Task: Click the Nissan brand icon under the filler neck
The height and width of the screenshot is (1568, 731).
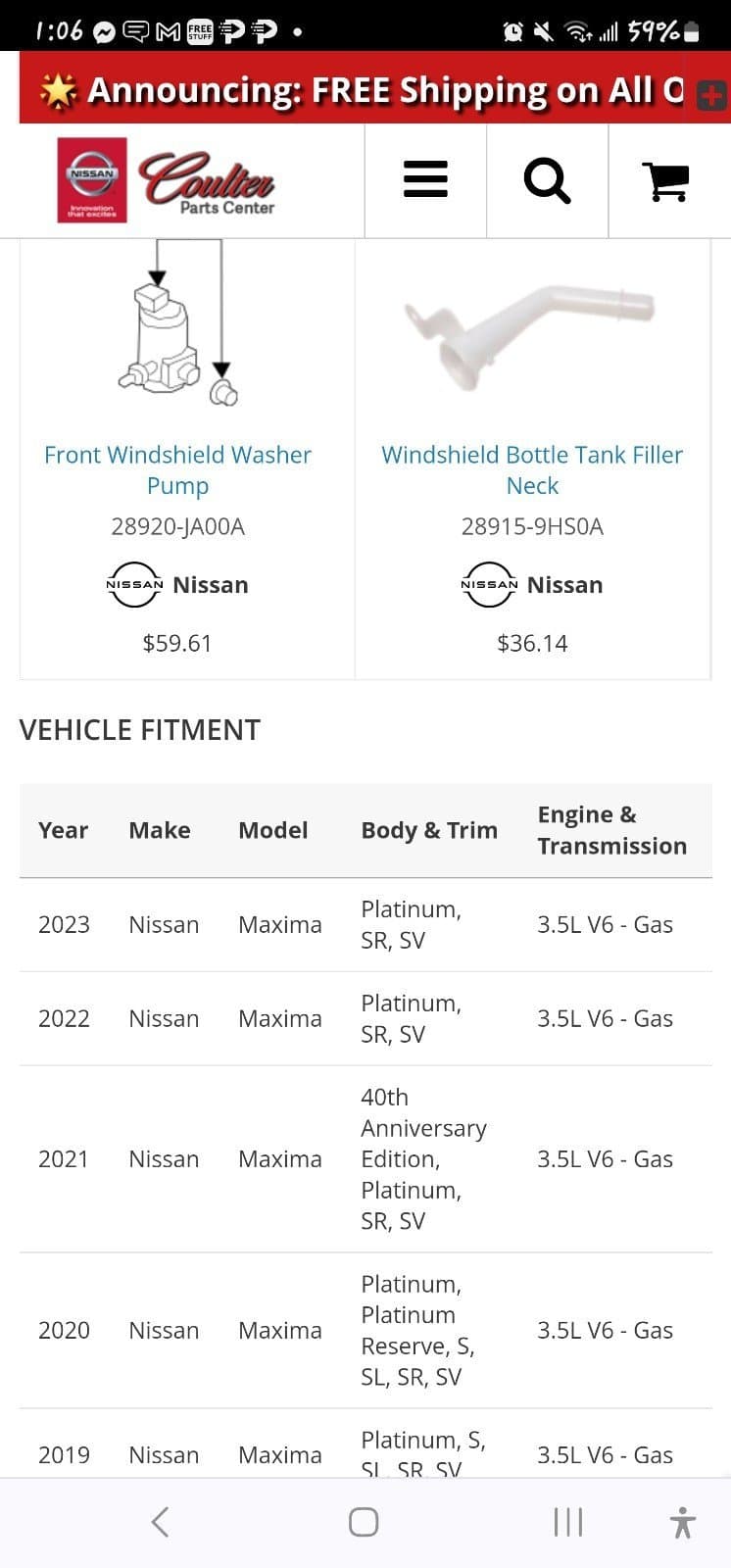Action: coord(488,584)
